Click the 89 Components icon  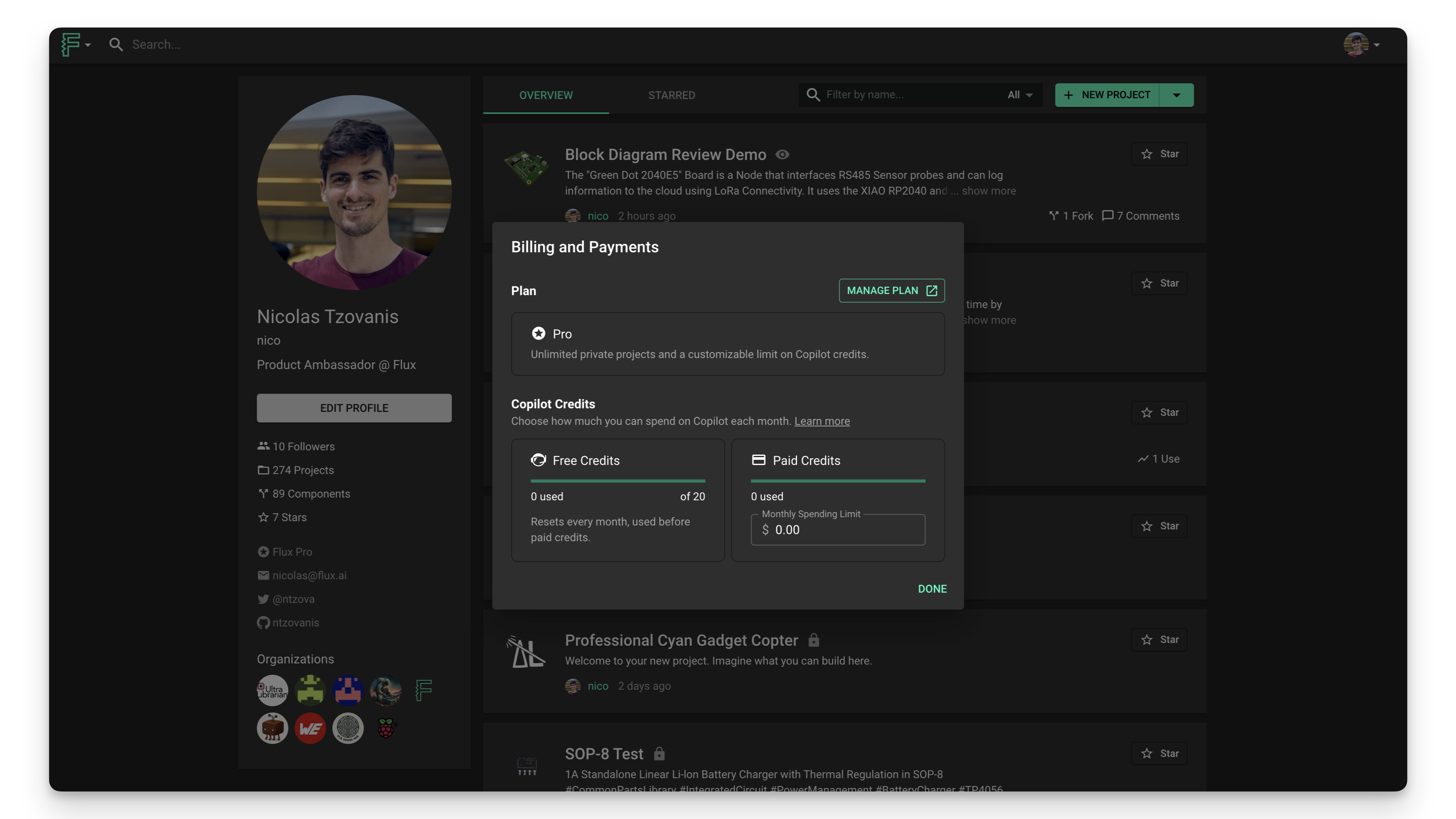[x=263, y=494]
